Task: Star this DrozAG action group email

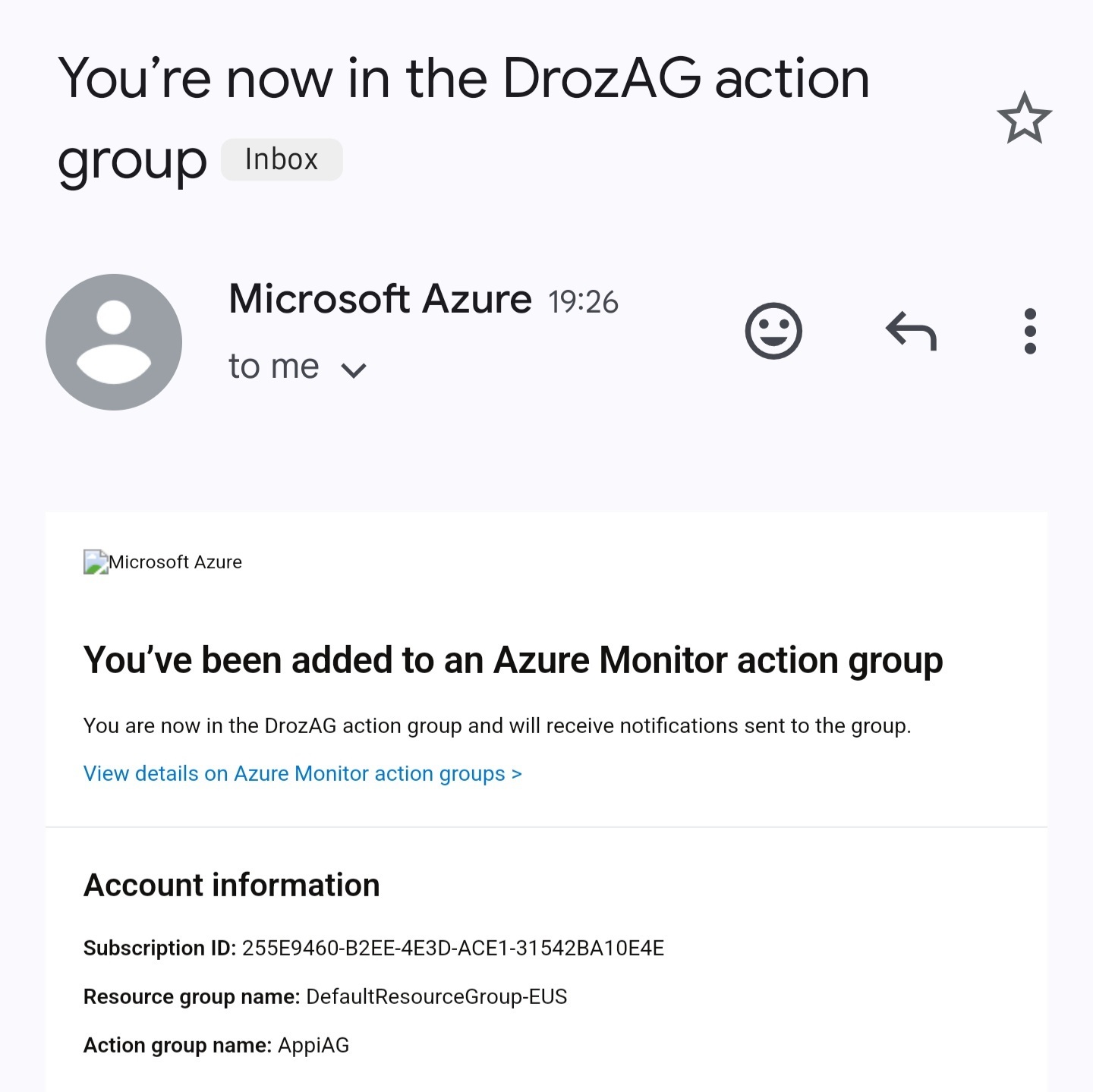Action: (1024, 118)
